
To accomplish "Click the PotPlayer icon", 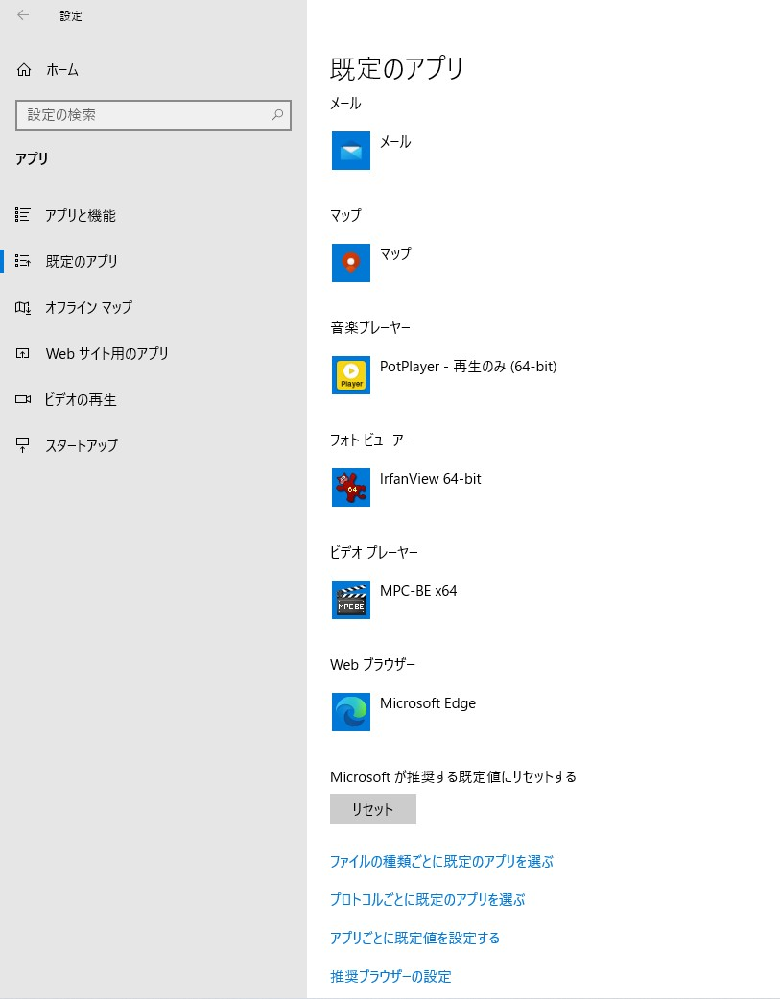I will point(350,375).
